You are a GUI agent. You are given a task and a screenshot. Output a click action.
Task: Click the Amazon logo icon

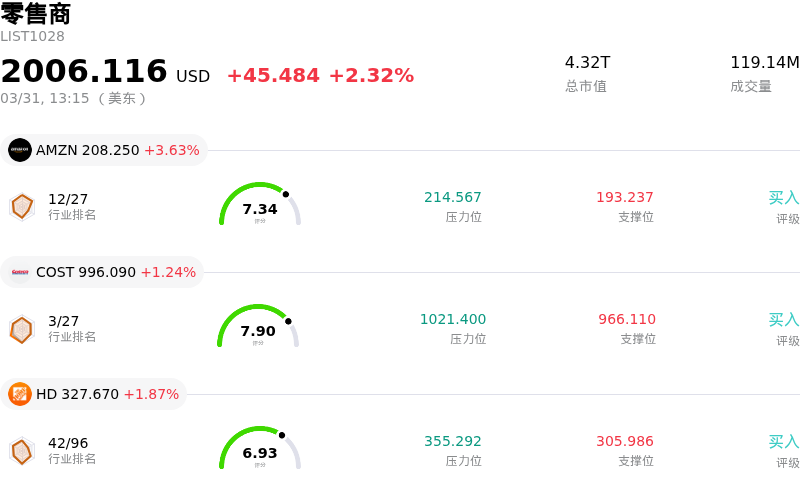[x=20, y=150]
